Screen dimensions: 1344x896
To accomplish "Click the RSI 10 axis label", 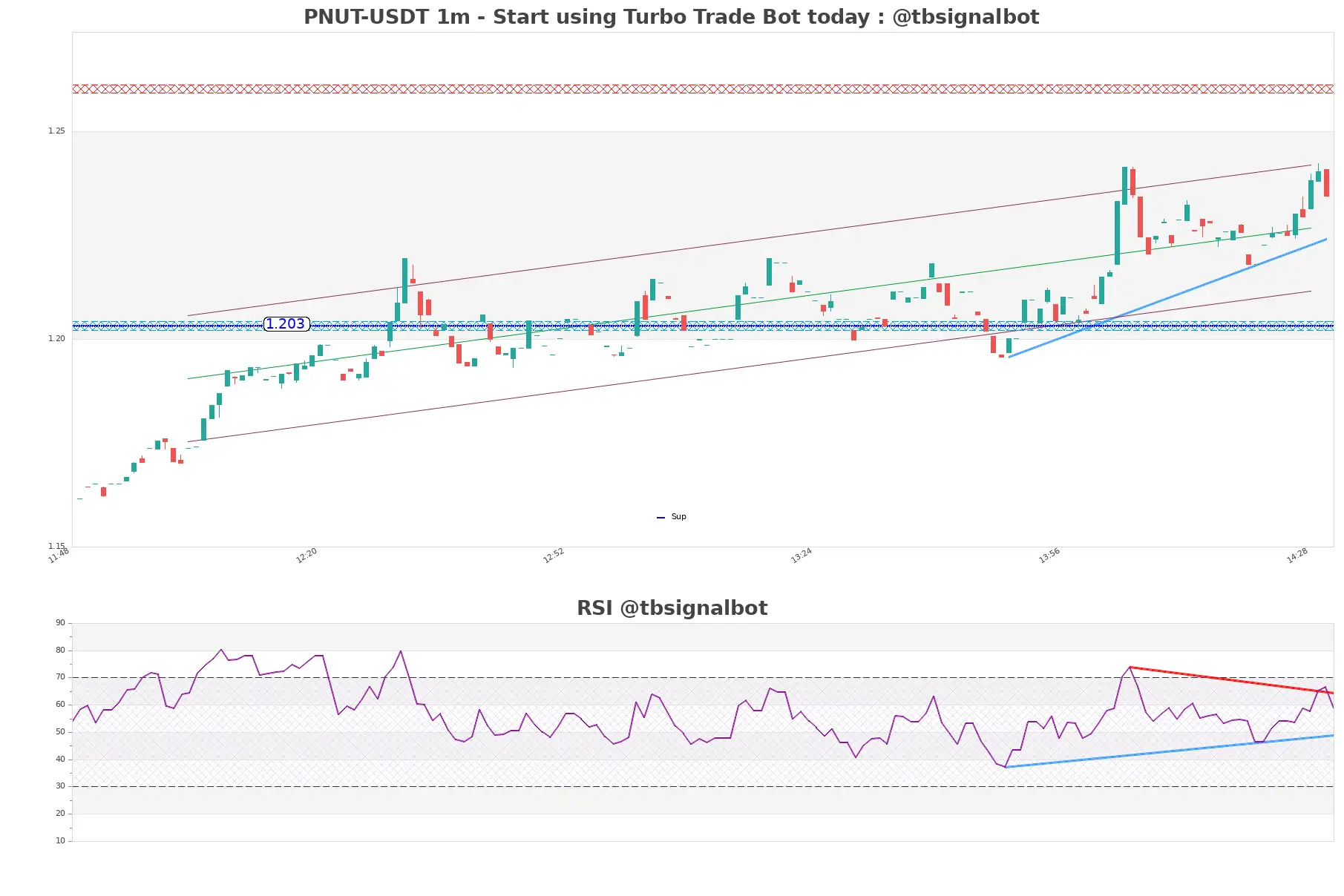I will pyautogui.click(x=60, y=841).
